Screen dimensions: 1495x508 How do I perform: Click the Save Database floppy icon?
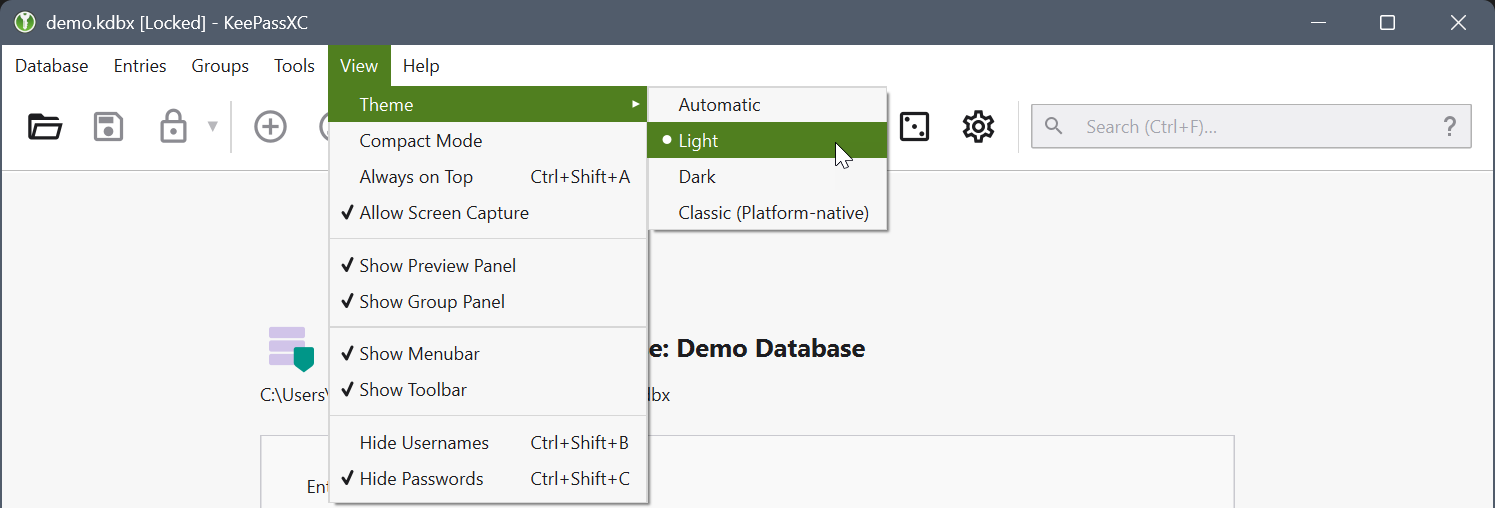108,127
